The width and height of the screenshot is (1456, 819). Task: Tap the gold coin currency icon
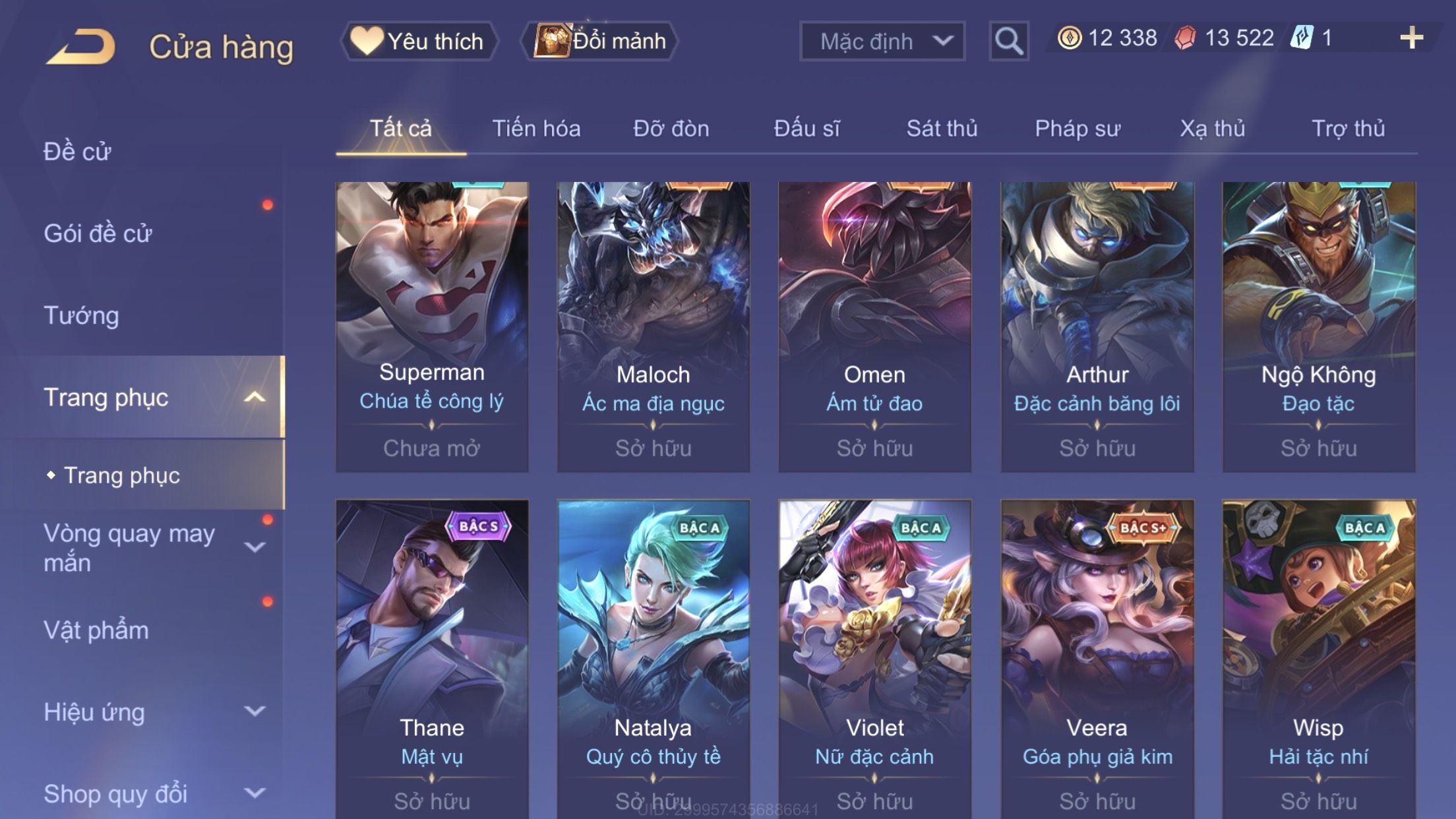coord(1070,38)
